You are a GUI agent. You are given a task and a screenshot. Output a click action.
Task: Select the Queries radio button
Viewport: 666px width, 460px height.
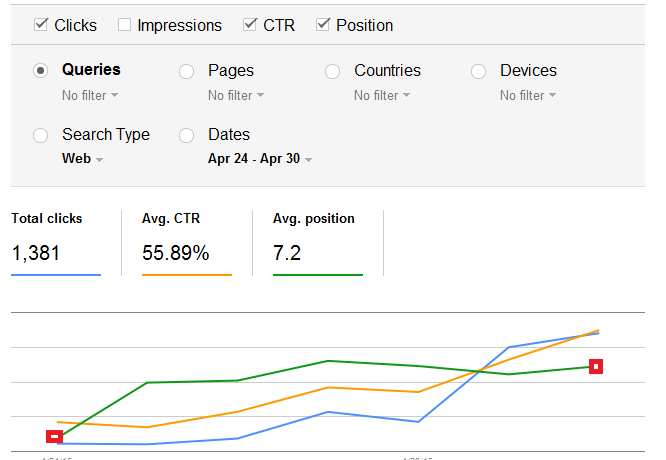click(41, 71)
